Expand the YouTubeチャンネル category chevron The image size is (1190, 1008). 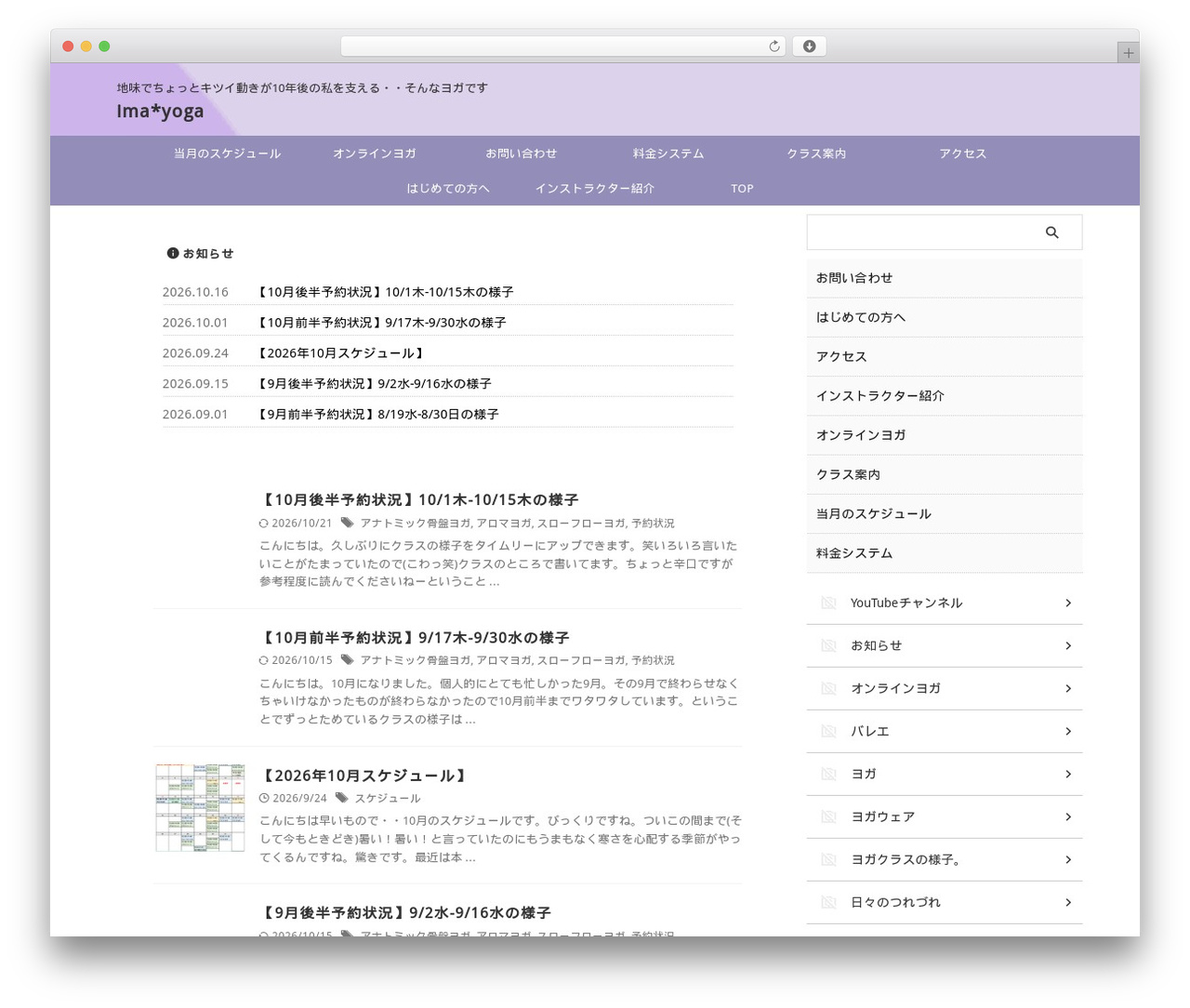1068,603
